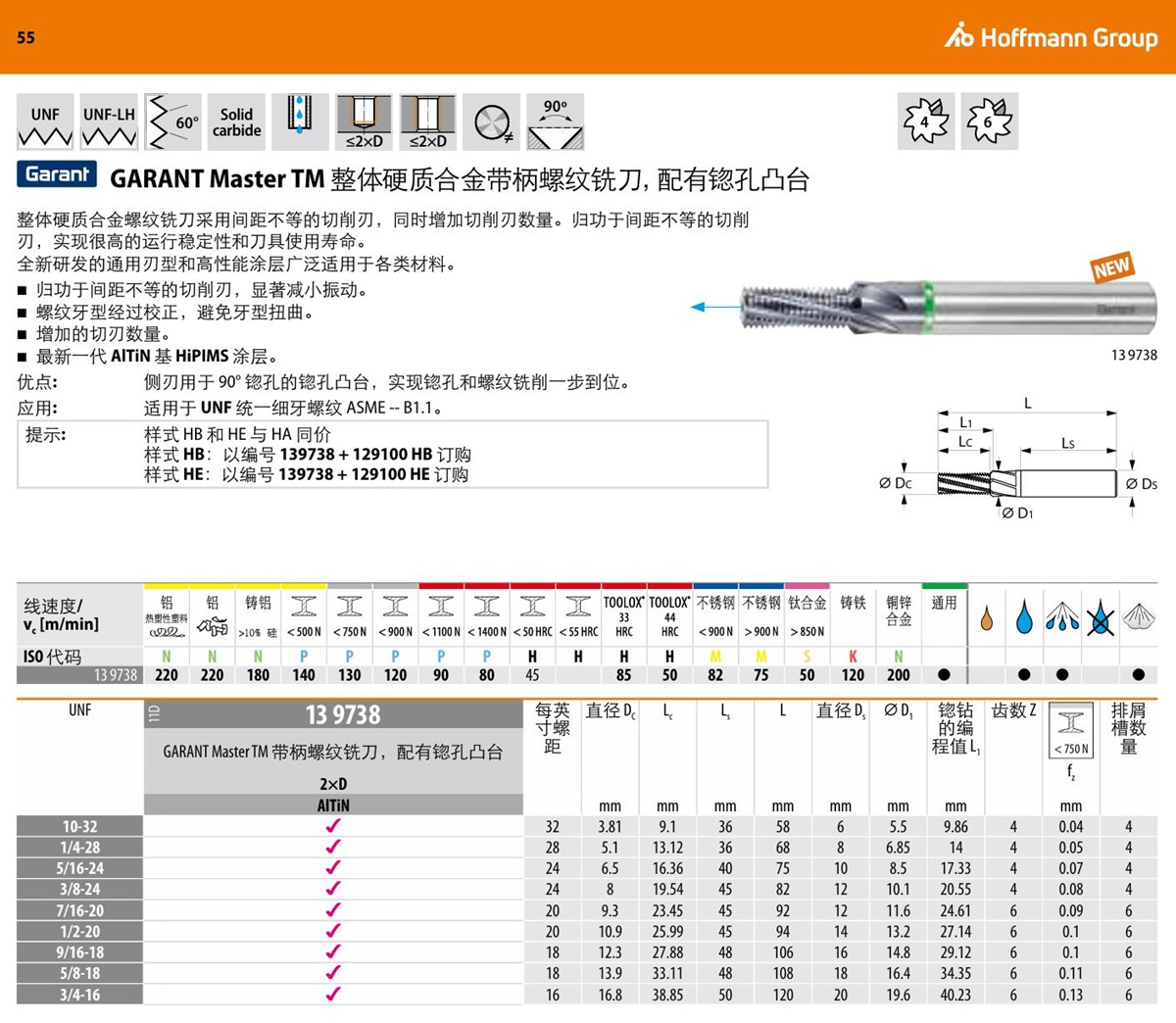This screenshot has width=1176, height=1023.
Task: Click the tool dimension drawing
Action: (1019, 458)
